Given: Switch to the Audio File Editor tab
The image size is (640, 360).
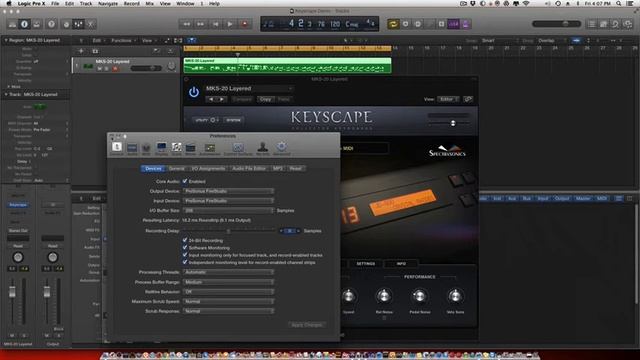Looking at the screenshot, I should 249,169.
